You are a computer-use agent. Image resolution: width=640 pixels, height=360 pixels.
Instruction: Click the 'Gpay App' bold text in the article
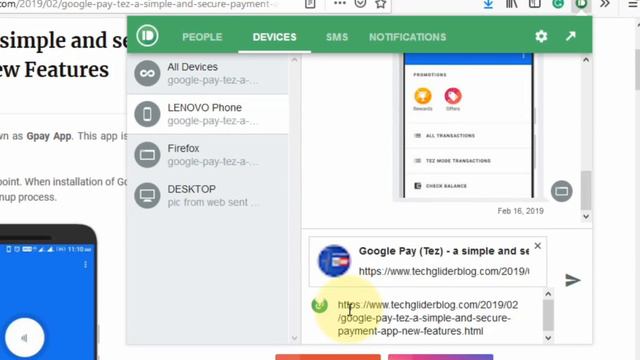pyautogui.click(x=49, y=136)
